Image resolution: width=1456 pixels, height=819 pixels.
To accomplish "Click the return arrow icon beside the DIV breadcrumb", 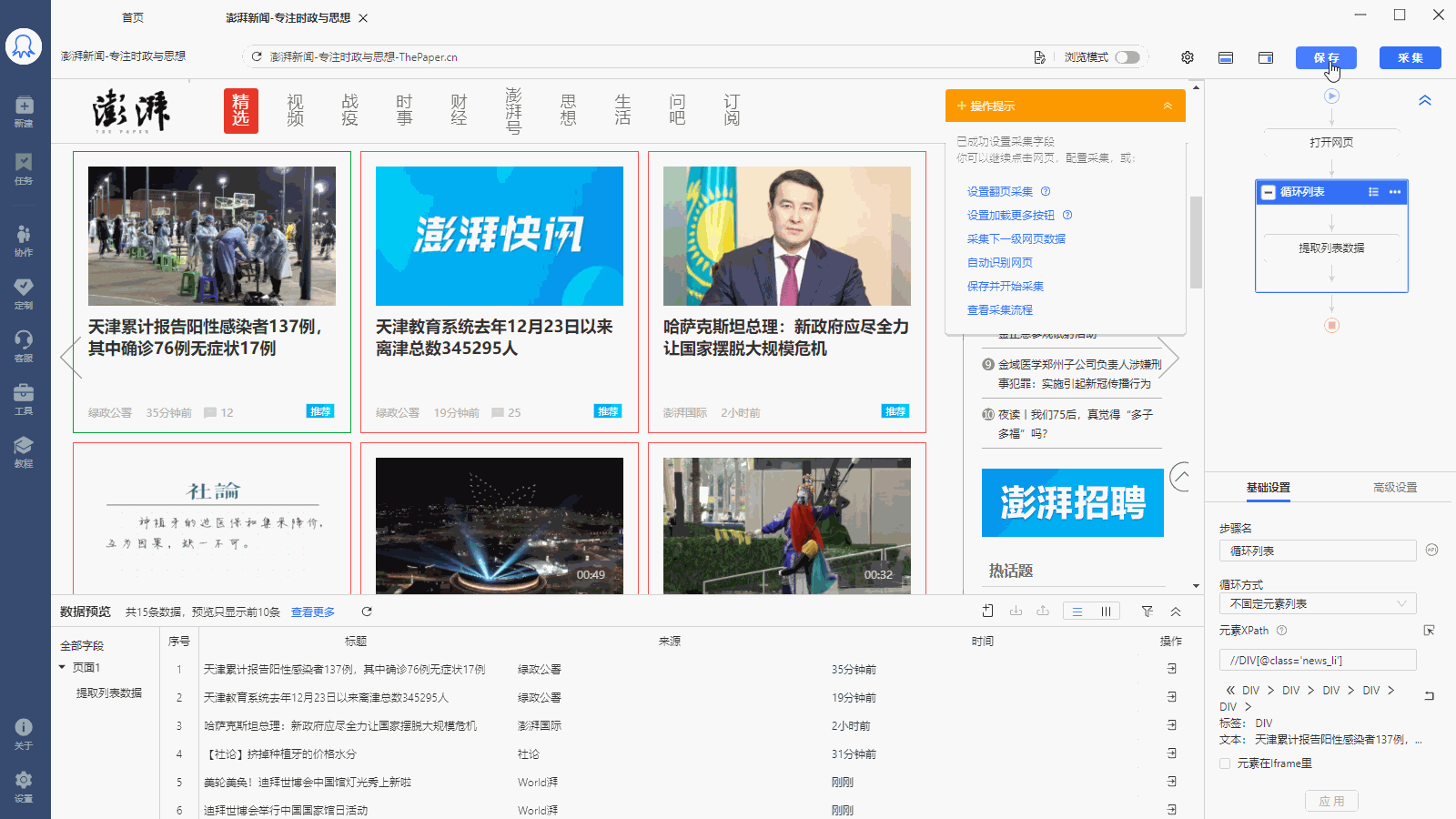I will point(1430,695).
